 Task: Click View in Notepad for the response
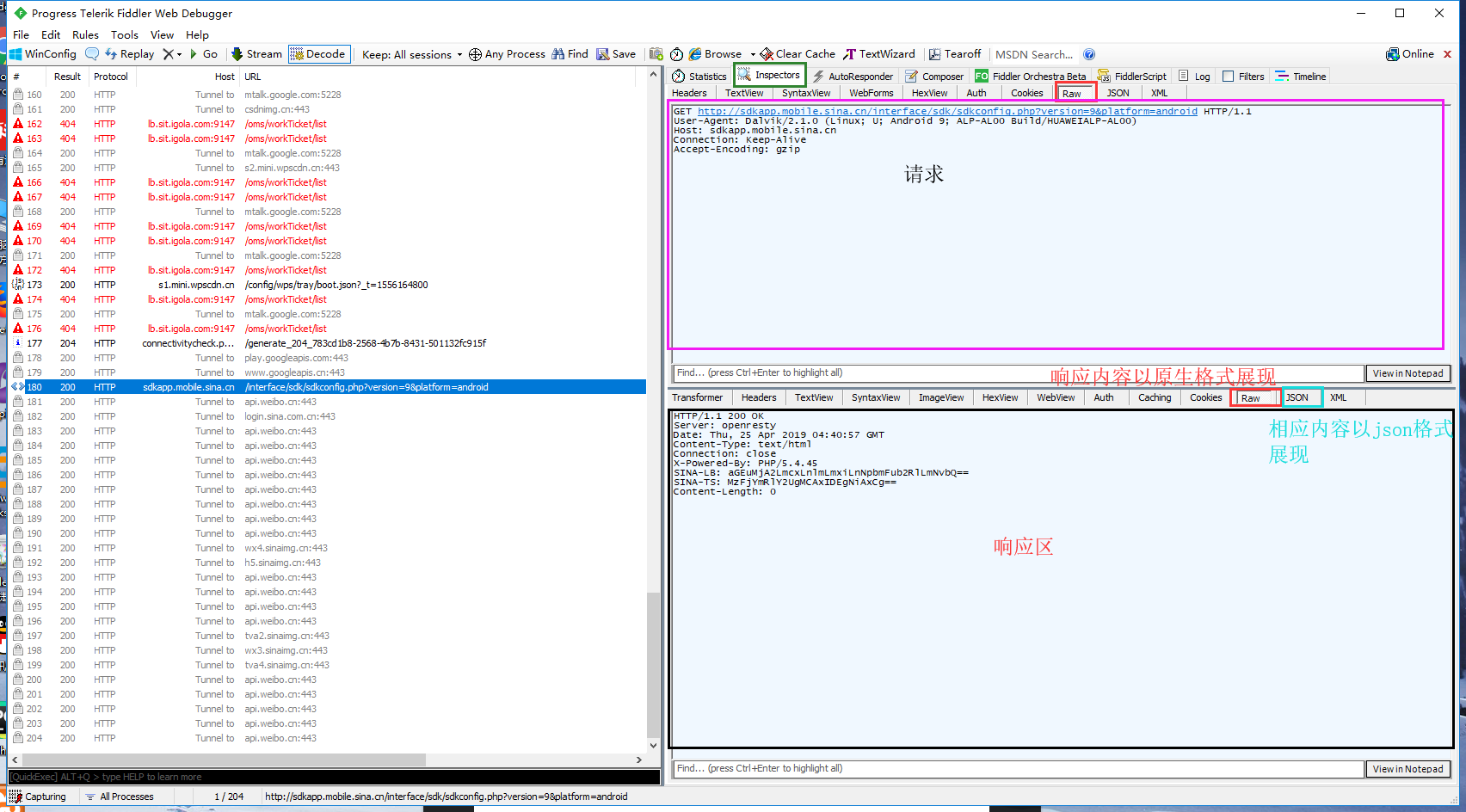coord(1407,768)
